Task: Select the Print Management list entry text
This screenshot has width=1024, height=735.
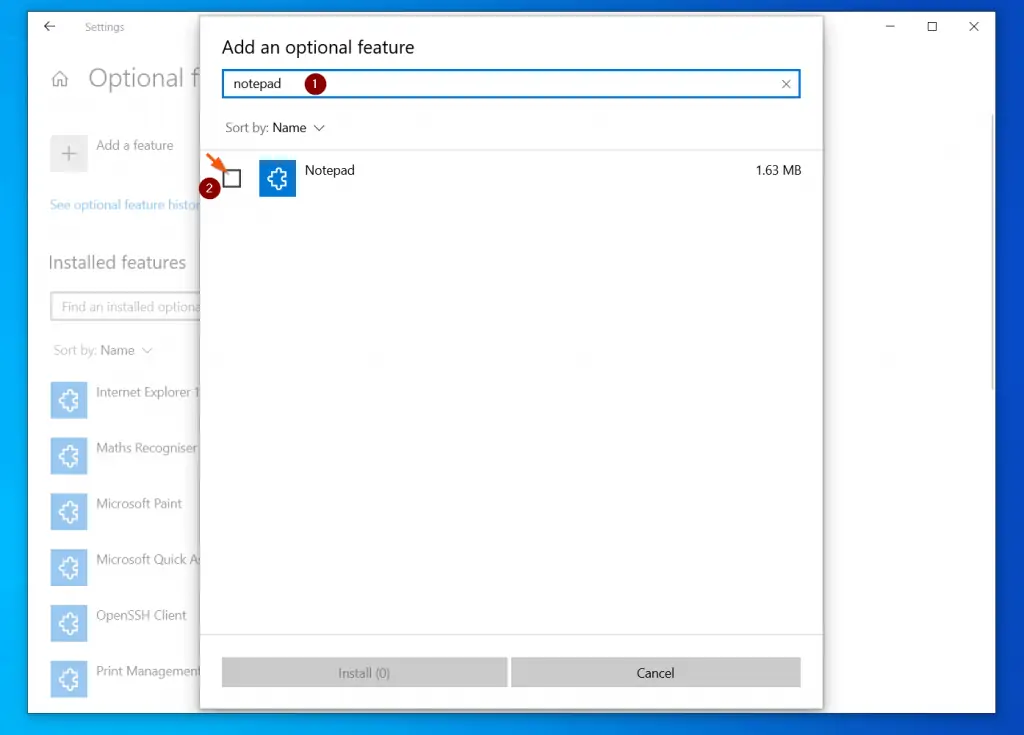Action: (148, 672)
